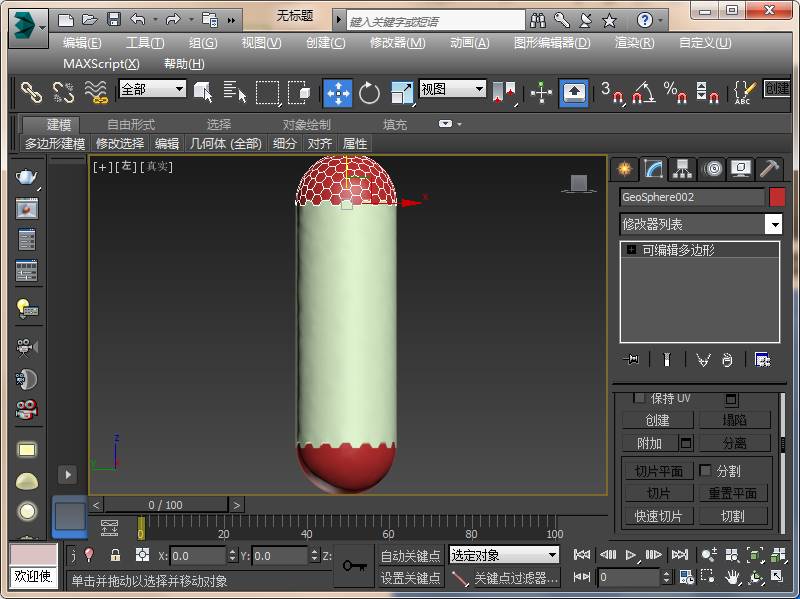Open Select by Name list icon
800x599 pixels.
[x=234, y=92]
